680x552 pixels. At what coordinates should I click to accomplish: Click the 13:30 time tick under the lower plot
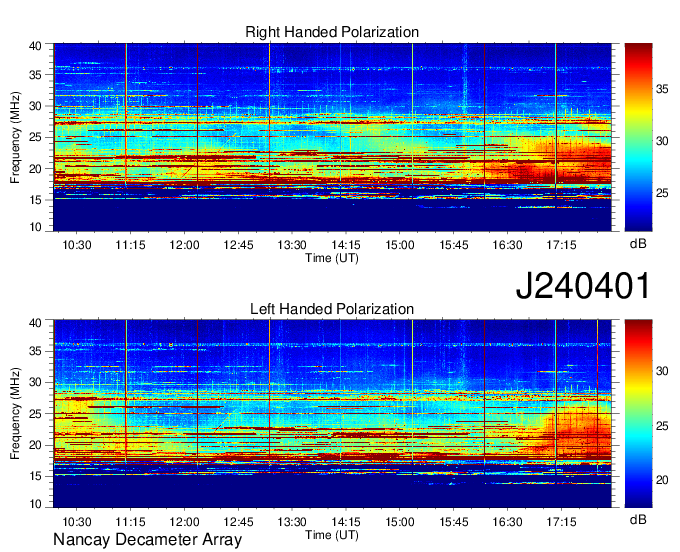292,522
